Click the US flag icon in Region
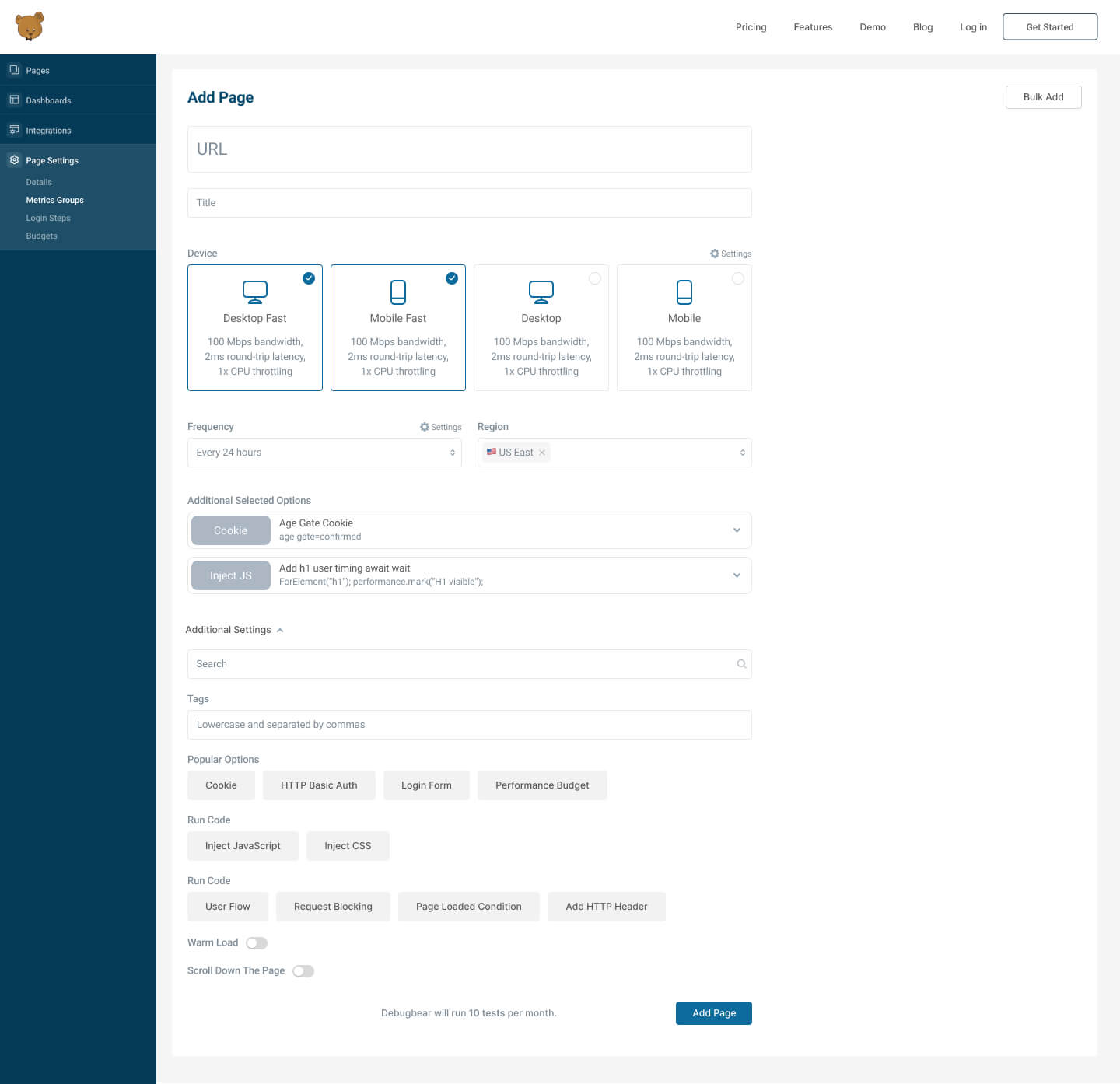Viewport: 1120px width, 1084px height. coord(492,452)
